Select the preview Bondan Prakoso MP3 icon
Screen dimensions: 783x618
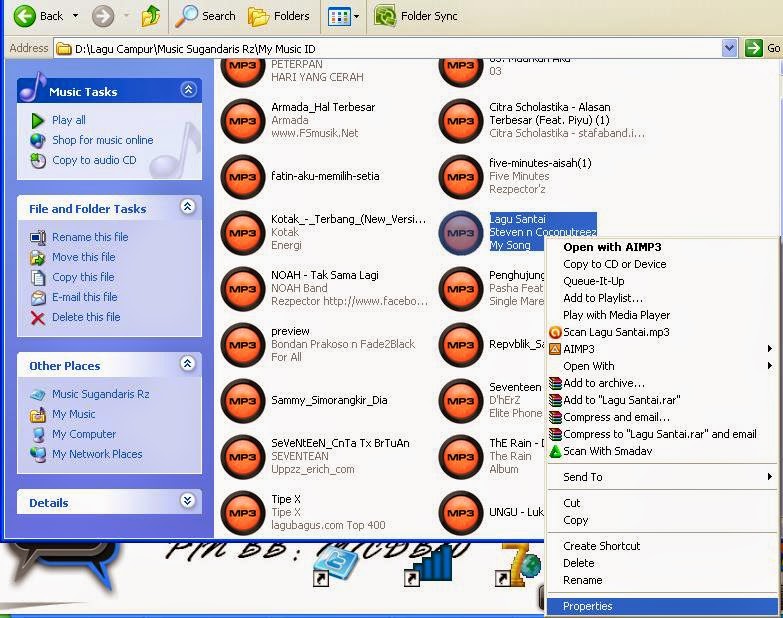(x=243, y=344)
